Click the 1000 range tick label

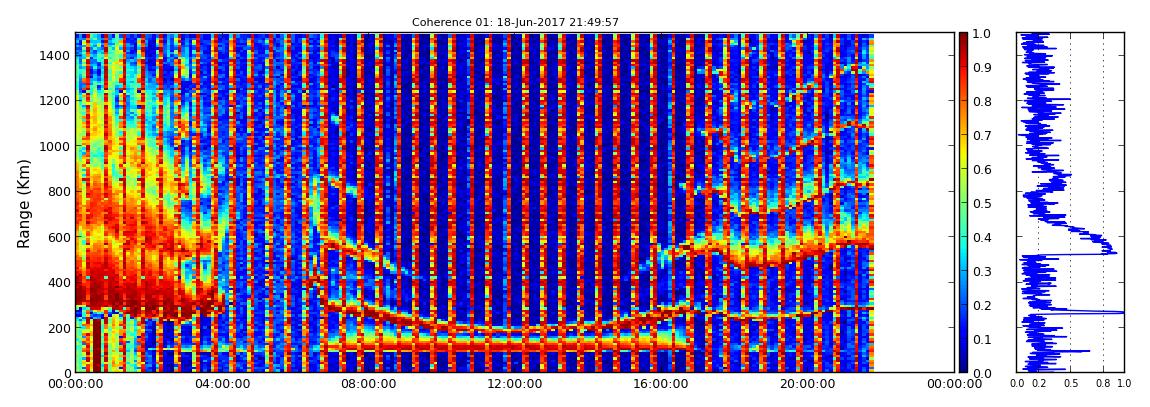[x=56, y=146]
